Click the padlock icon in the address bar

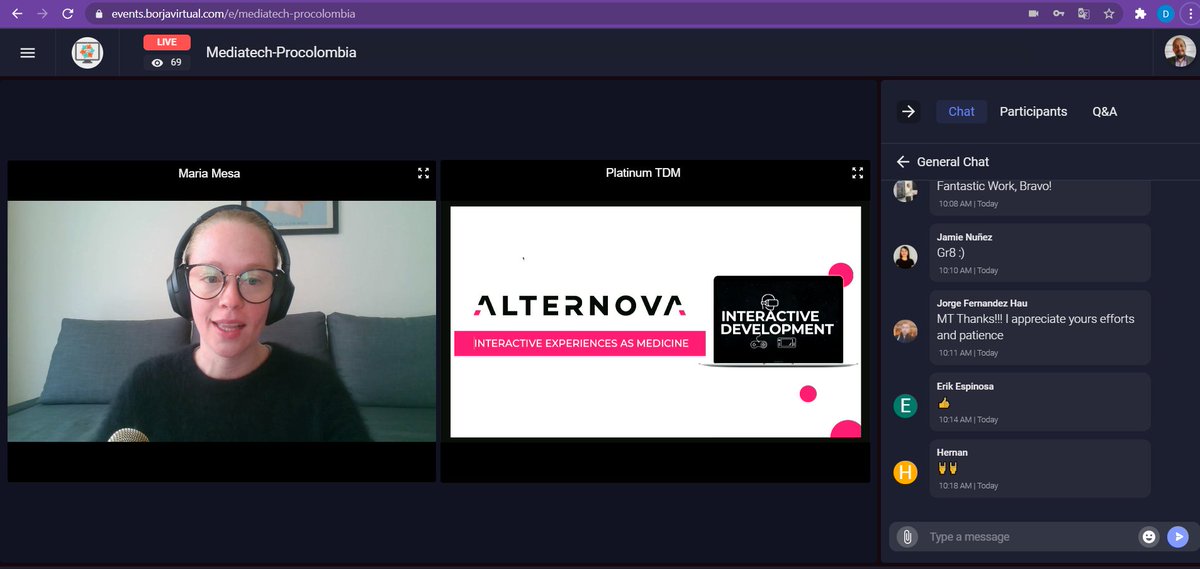click(x=98, y=15)
